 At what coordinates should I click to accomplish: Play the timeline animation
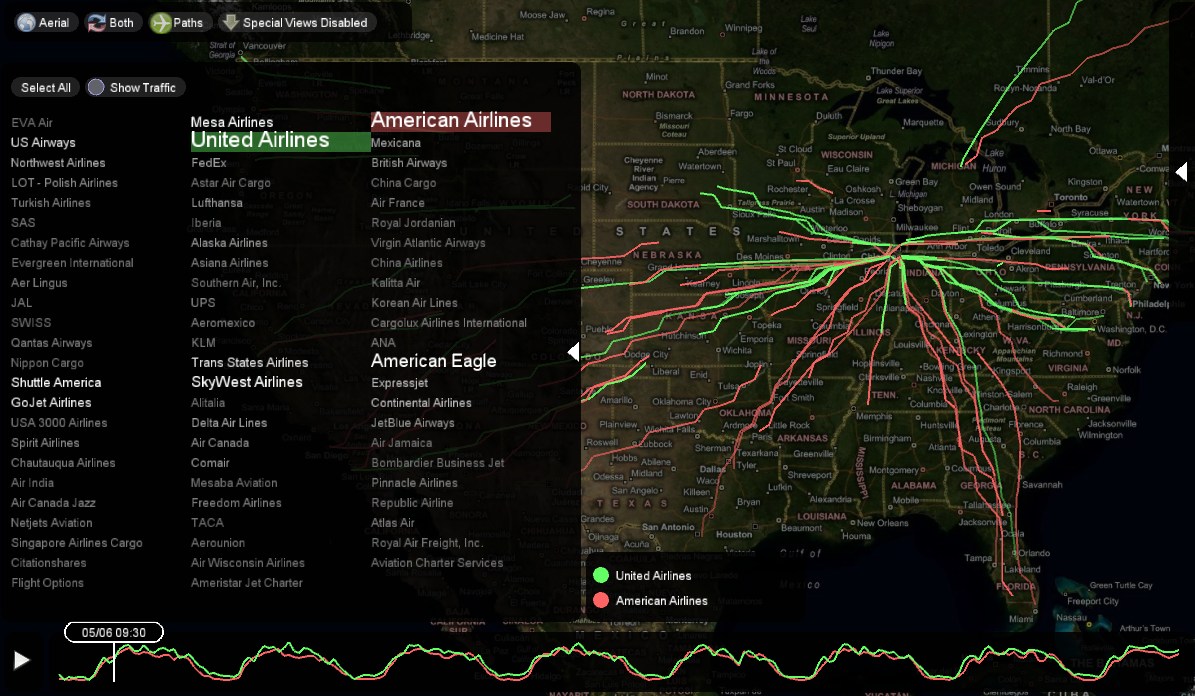21,659
